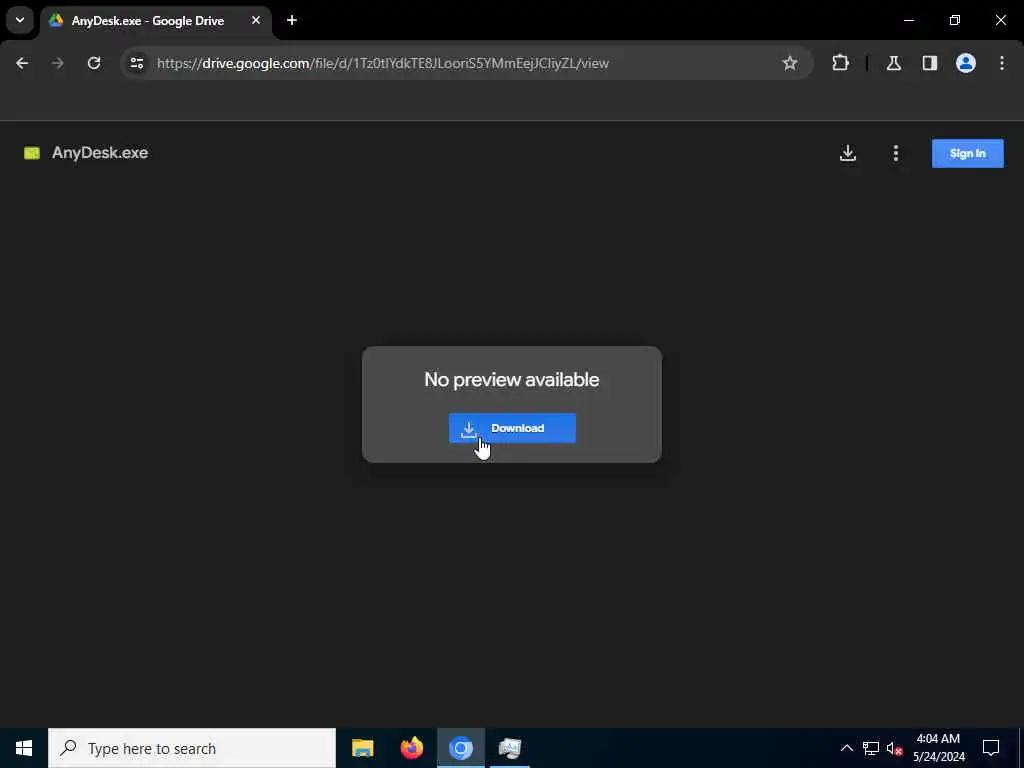Show hidden system tray icons
This screenshot has height=768, width=1024.
(x=846, y=748)
